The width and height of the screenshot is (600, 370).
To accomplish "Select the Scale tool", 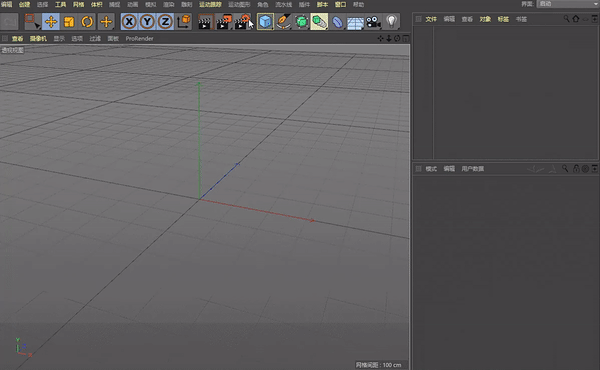I will [69, 22].
